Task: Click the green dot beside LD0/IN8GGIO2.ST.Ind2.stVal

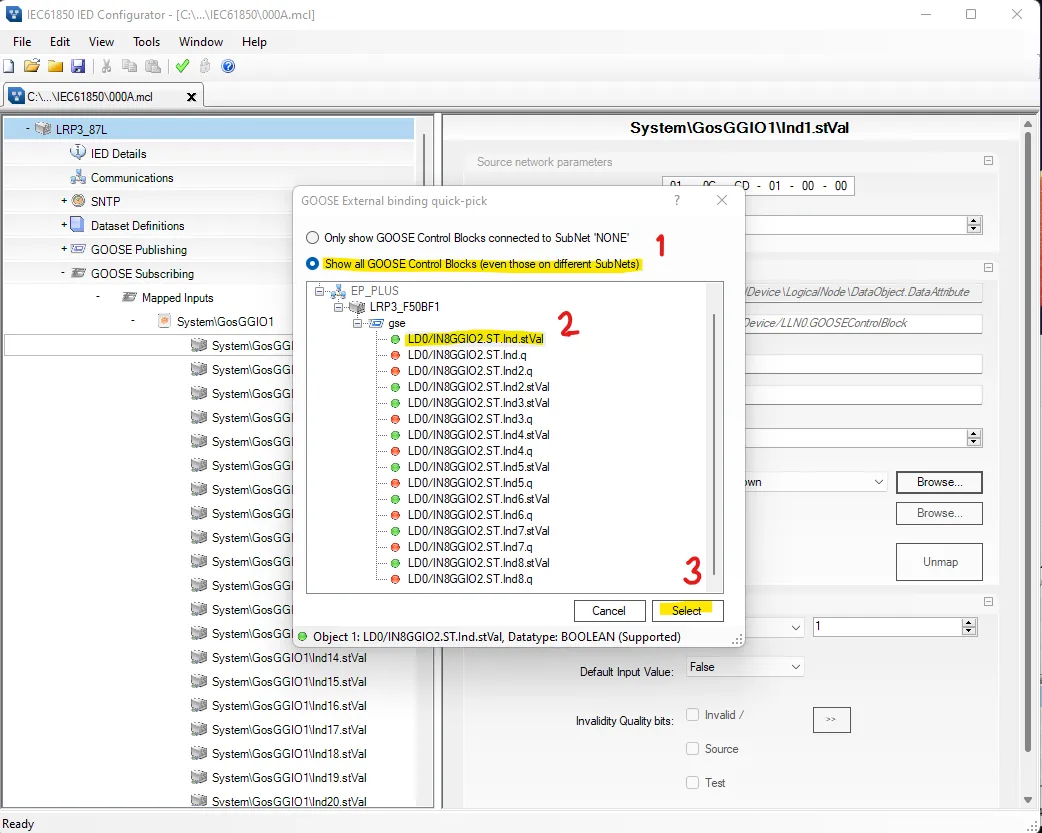Action: [395, 387]
